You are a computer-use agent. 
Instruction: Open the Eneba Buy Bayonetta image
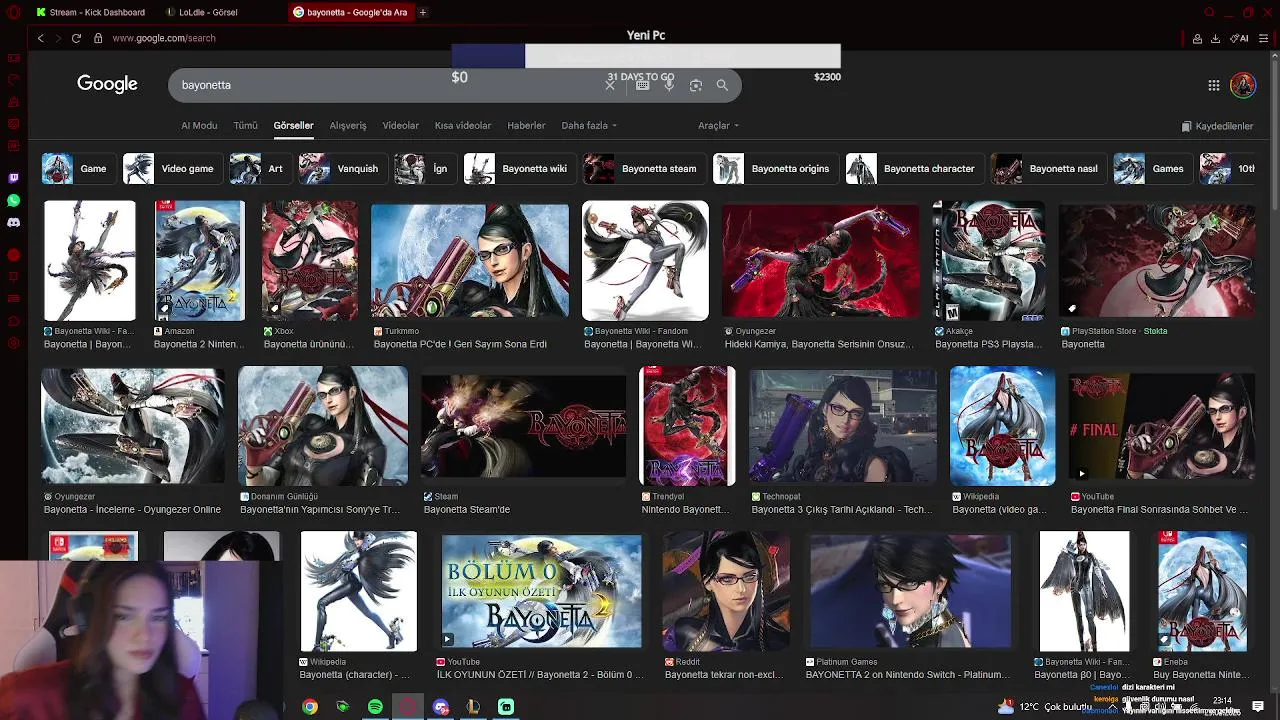click(1202, 591)
